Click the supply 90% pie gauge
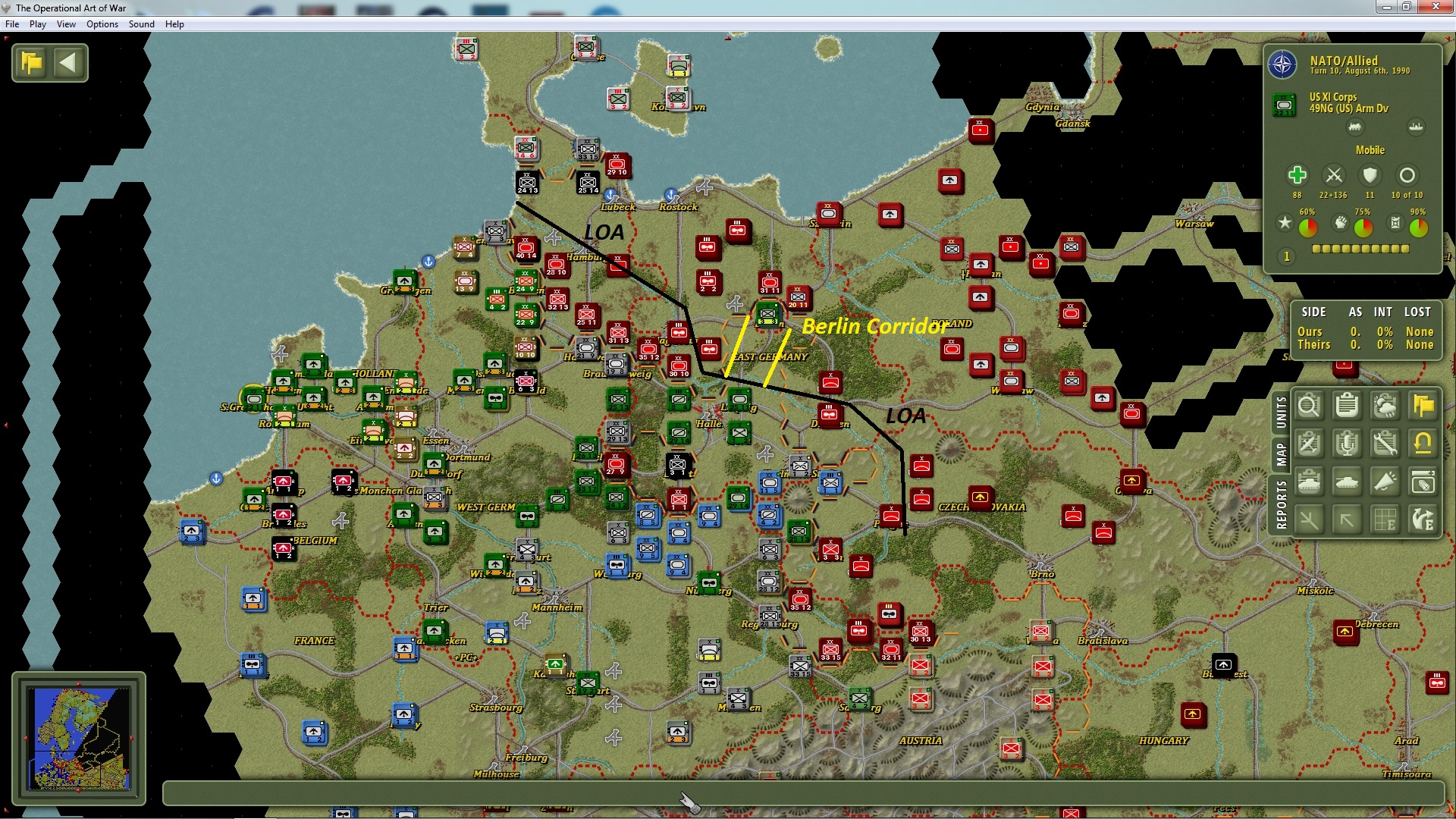Image resolution: width=1456 pixels, height=819 pixels. (x=1419, y=227)
